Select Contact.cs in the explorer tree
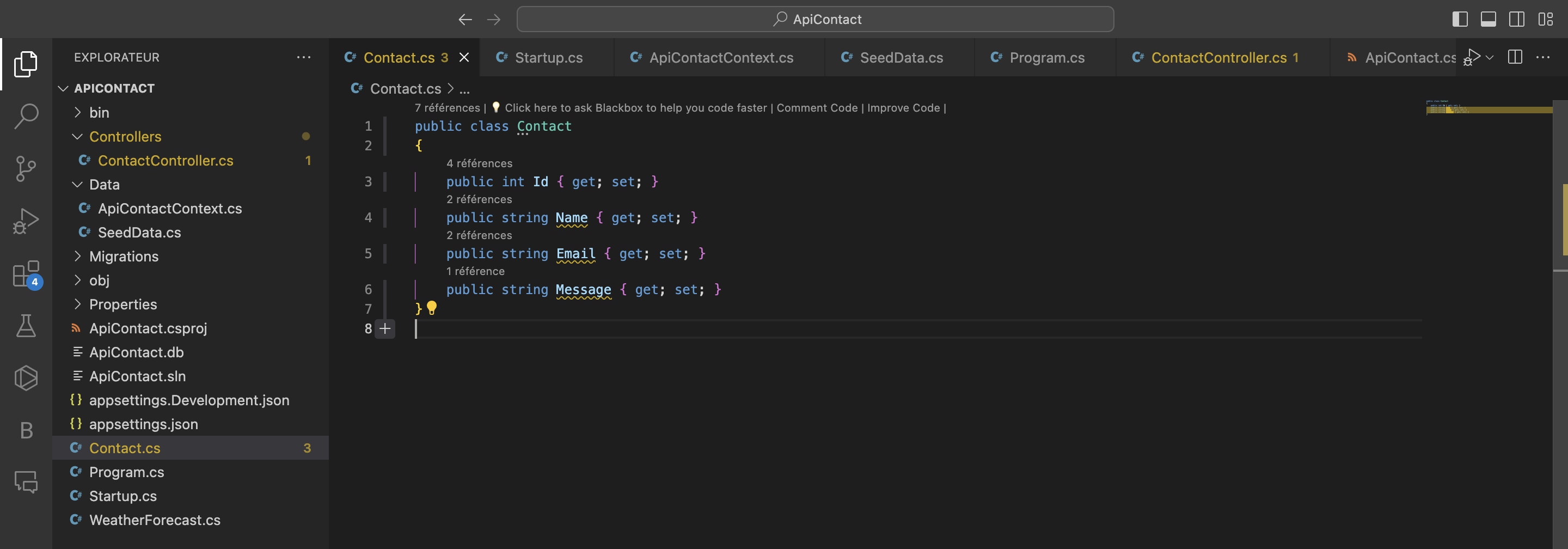1568x549 pixels. [191, 448]
